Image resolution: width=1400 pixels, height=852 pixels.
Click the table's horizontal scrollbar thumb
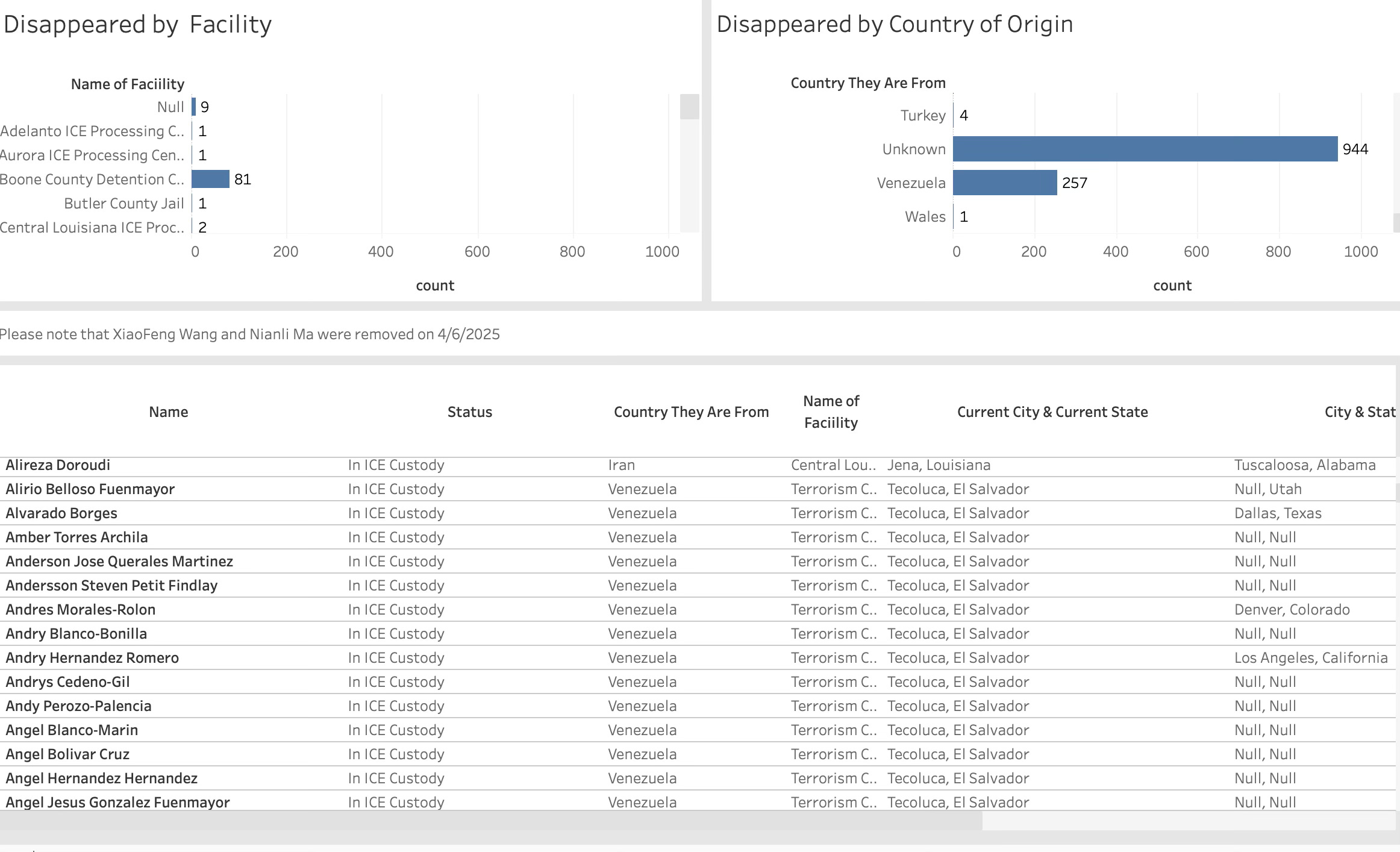tap(490, 820)
